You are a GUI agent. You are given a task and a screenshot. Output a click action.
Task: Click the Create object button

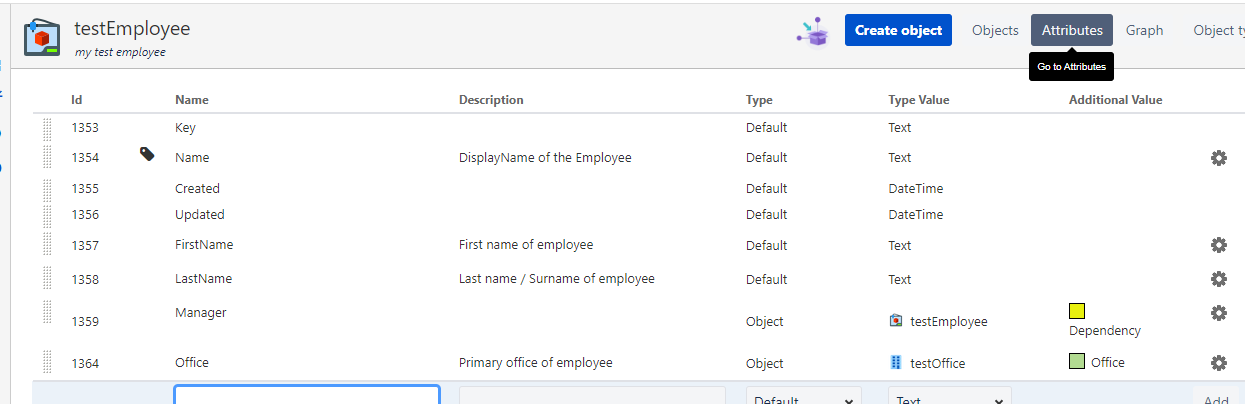click(898, 30)
